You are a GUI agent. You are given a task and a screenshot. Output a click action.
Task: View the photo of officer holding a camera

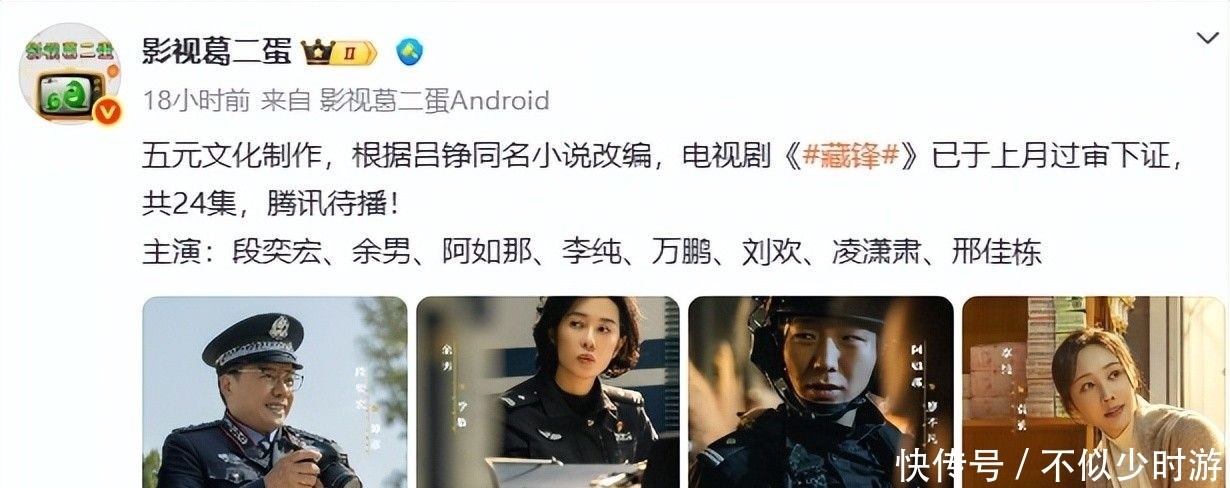click(275, 392)
